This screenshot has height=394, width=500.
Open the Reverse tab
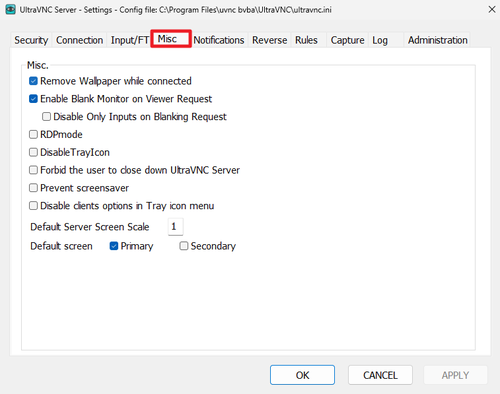tap(269, 40)
